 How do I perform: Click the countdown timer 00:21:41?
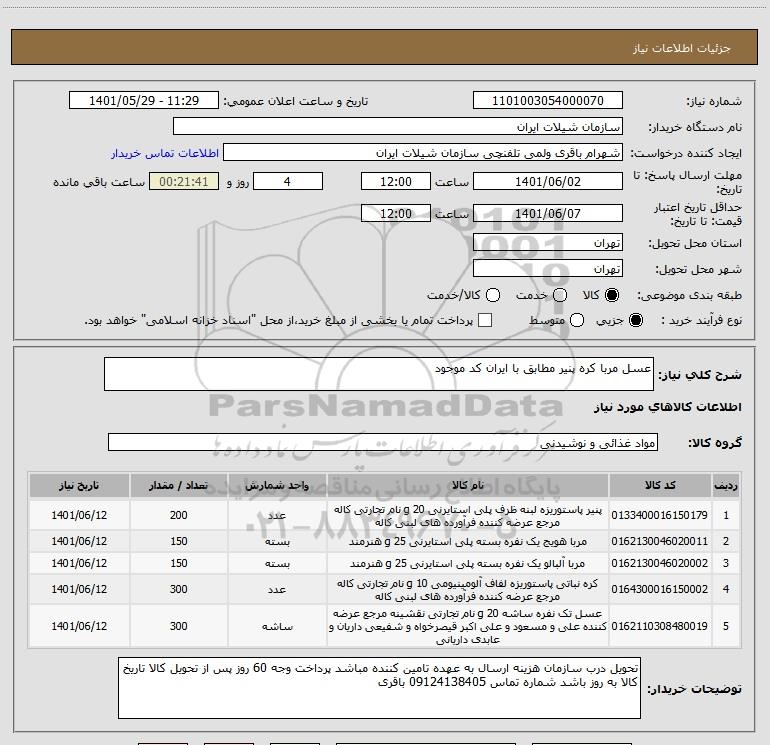point(184,182)
